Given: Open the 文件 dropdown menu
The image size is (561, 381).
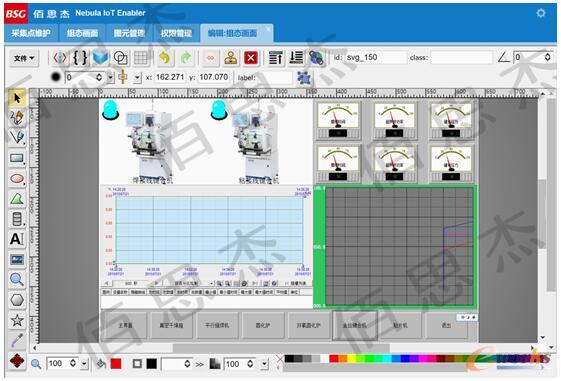Looking at the screenshot, I should tap(24, 58).
